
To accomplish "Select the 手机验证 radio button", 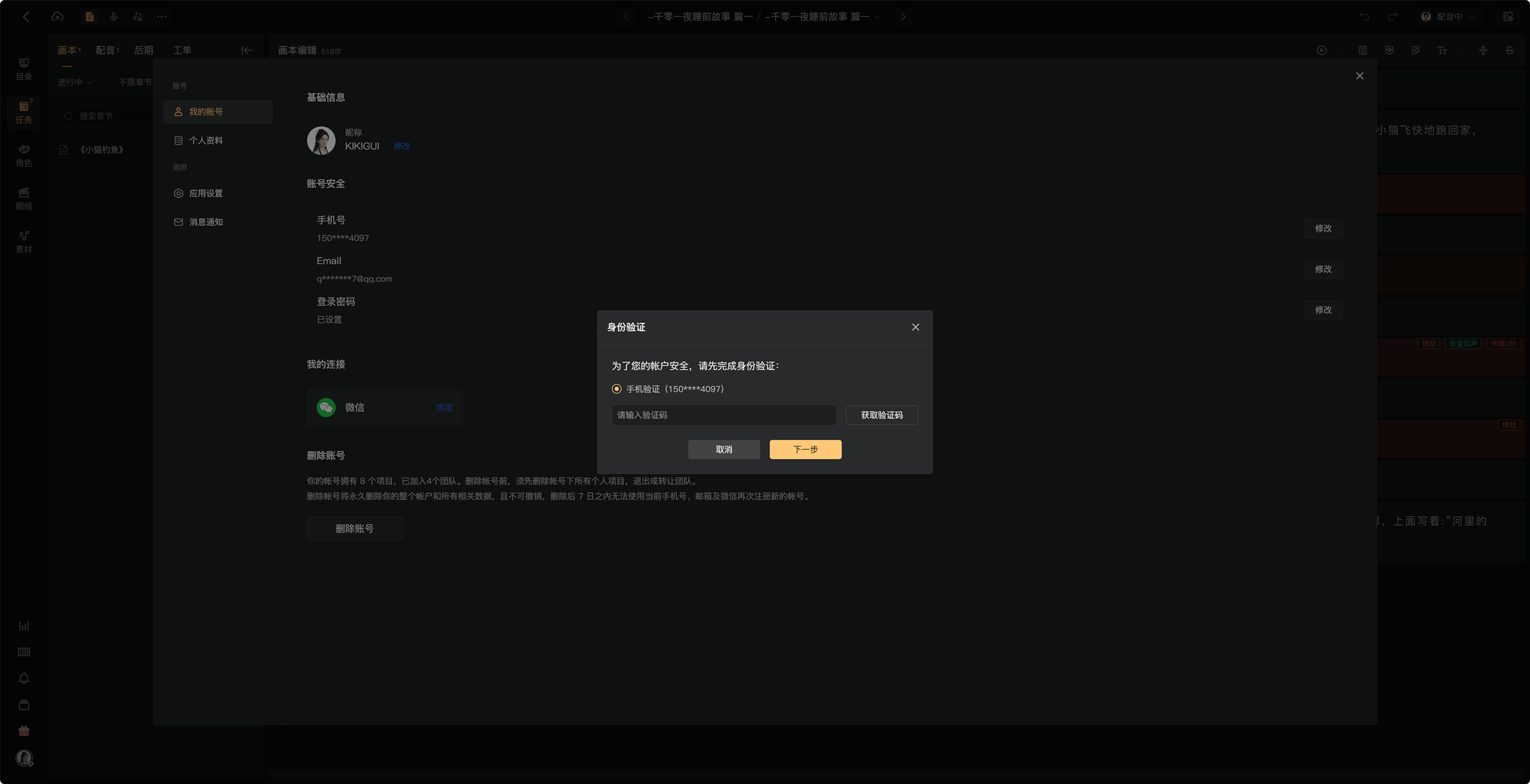I will tap(616, 389).
